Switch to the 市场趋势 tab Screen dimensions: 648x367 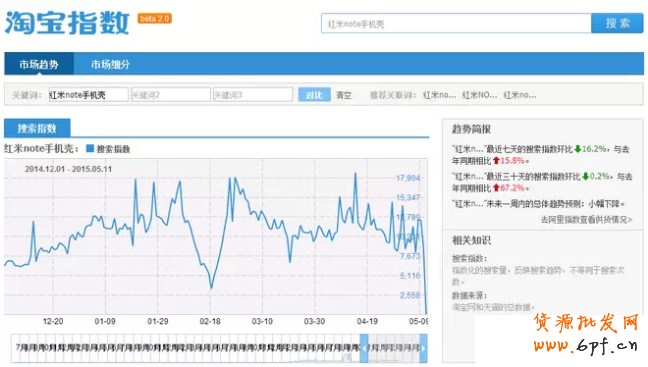39,64
